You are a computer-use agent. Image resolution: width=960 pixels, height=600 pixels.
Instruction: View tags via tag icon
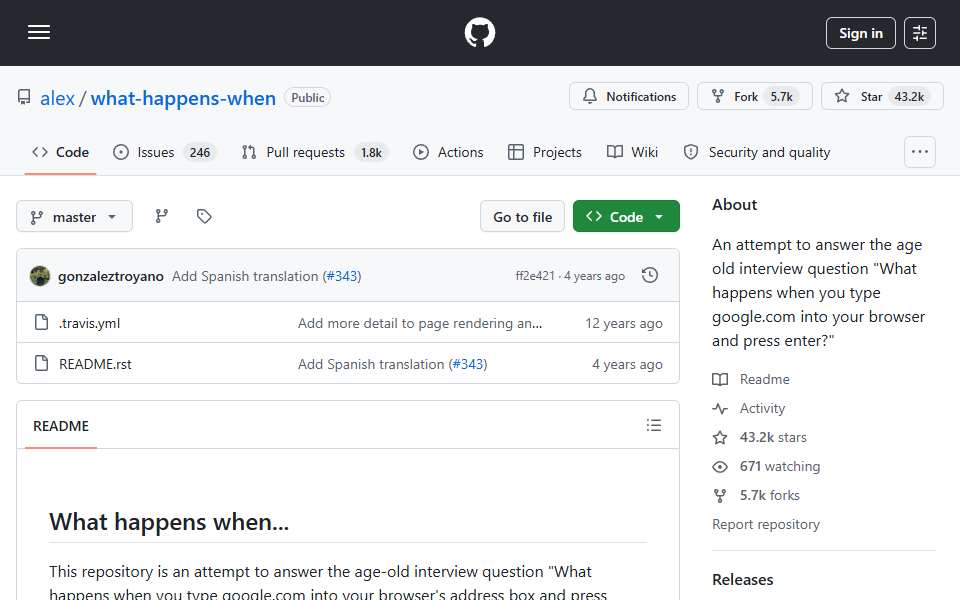coord(204,216)
